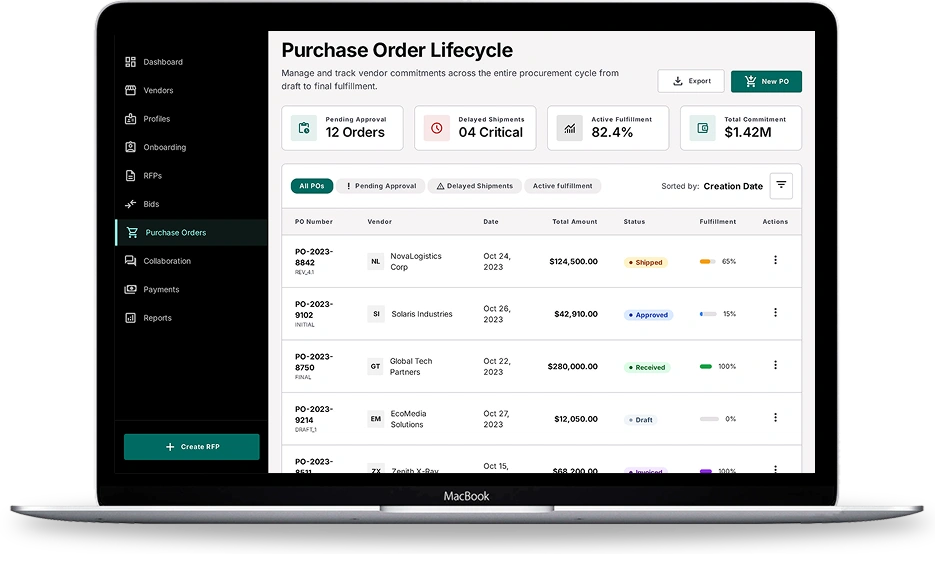
Task: Open the Bids icon in sidebar
Action: (130, 204)
